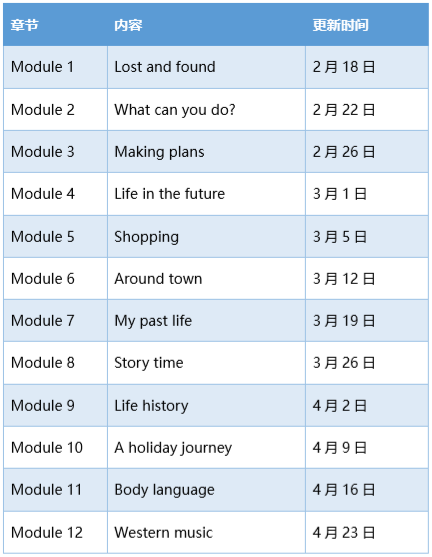Select the Making plans row text
The image size is (432, 557).
click(x=159, y=152)
